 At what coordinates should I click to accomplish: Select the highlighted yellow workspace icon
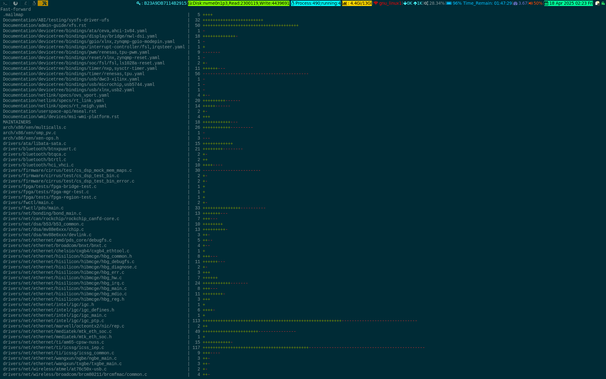point(43,3)
